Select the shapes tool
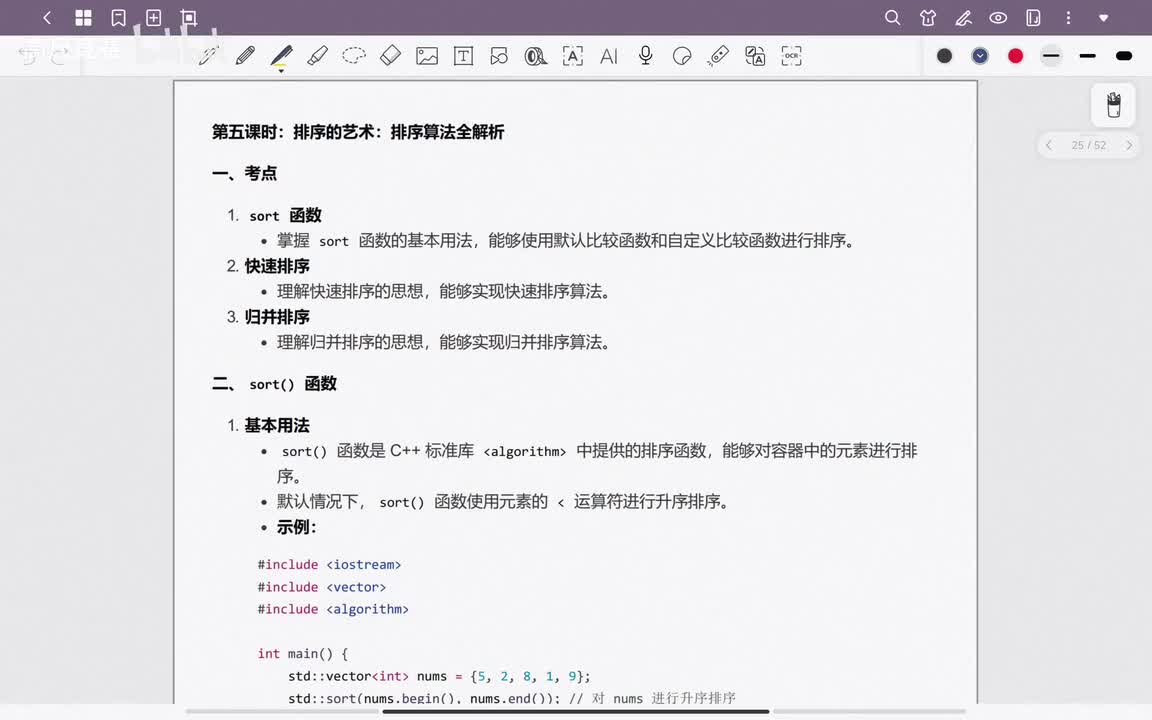Image resolution: width=1152 pixels, height=720 pixels. coord(500,56)
